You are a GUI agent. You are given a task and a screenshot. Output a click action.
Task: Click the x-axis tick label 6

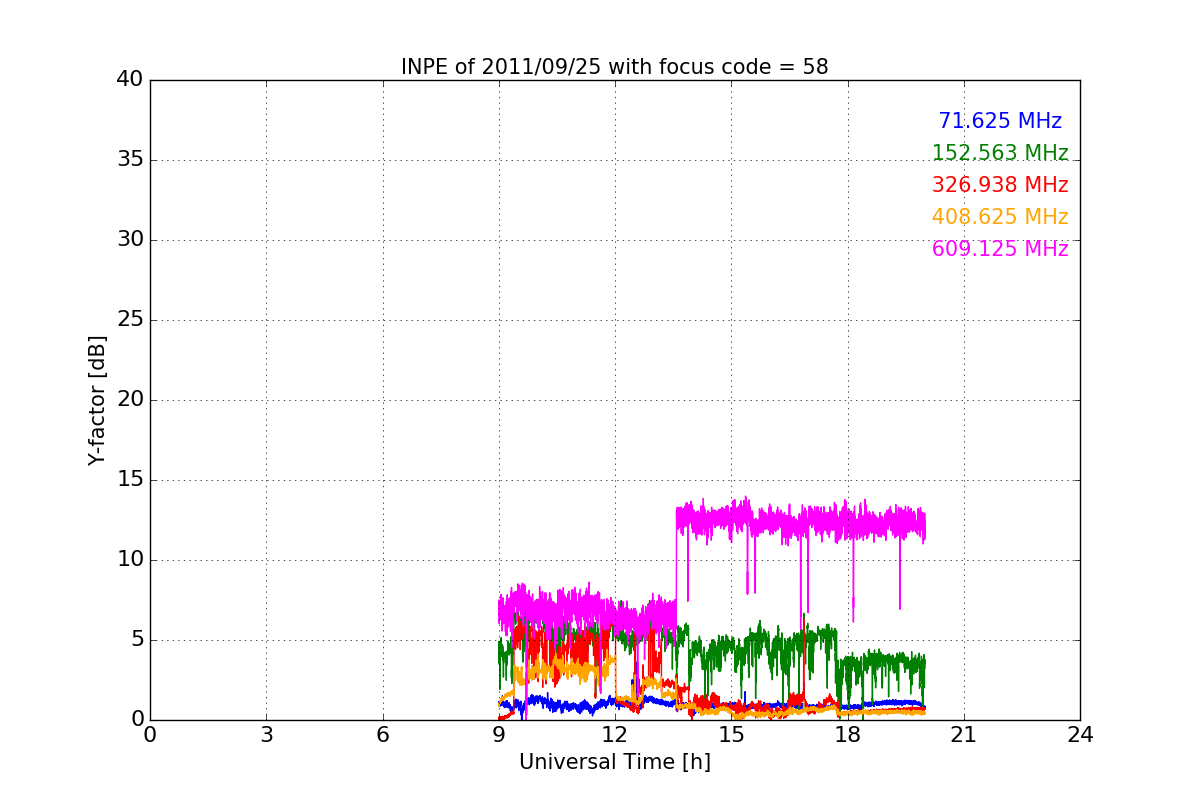pyautogui.click(x=382, y=735)
